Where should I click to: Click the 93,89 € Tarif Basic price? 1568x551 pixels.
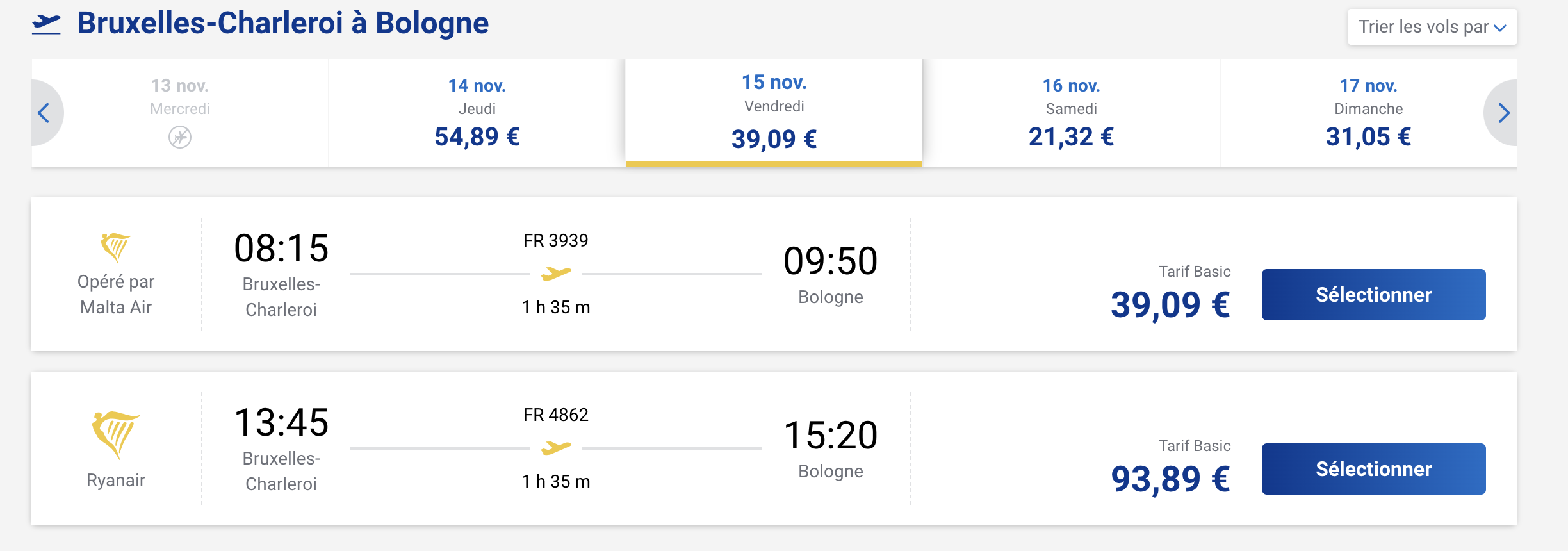(x=1170, y=479)
